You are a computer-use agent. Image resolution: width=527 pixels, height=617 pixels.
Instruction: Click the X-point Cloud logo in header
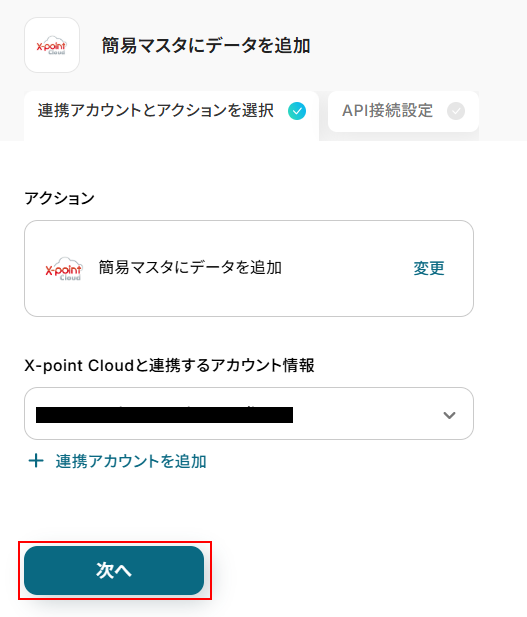(52, 45)
